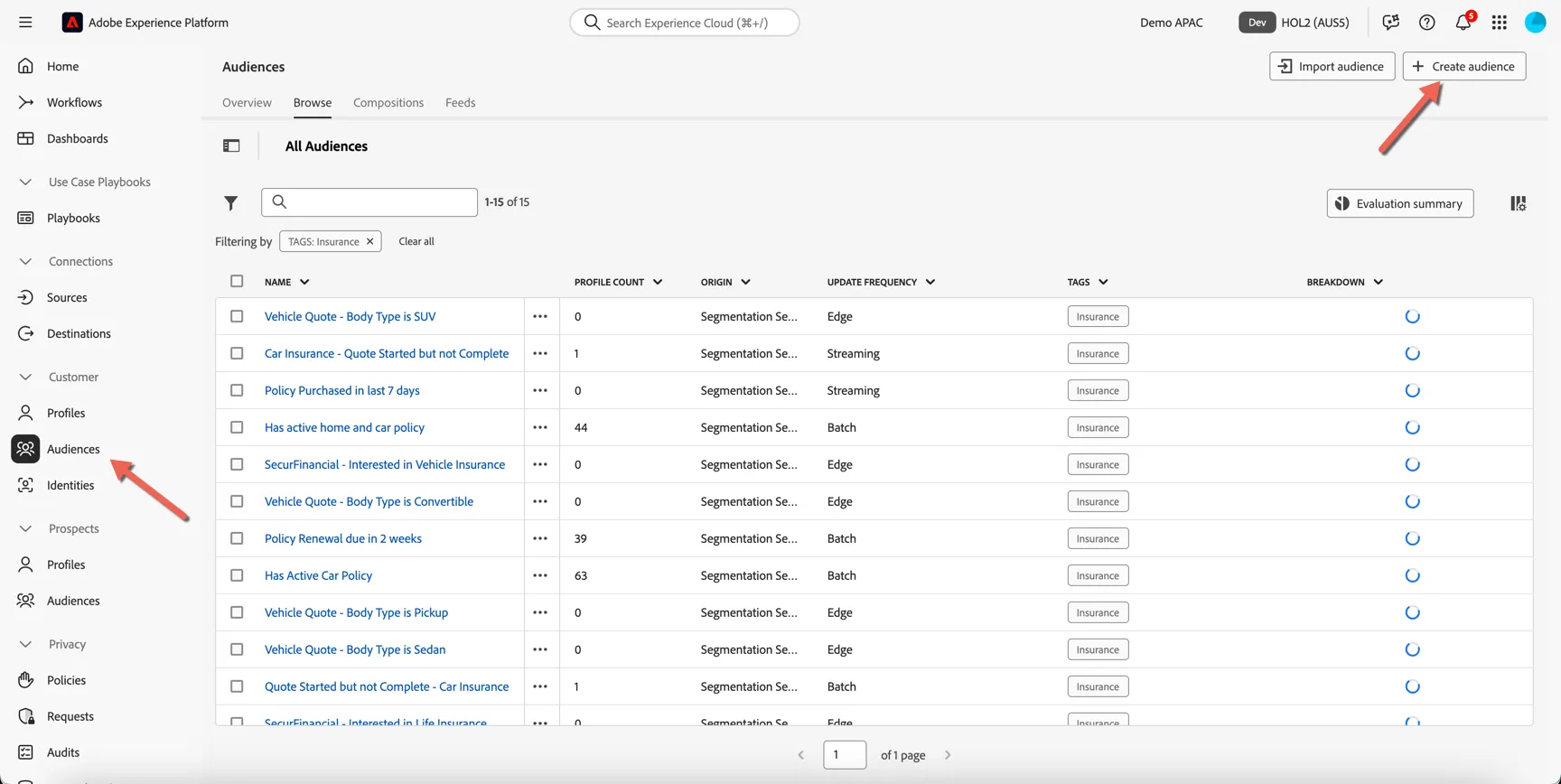The width and height of the screenshot is (1561, 784).
Task: Switch to the Compositions tab
Action: 388,102
